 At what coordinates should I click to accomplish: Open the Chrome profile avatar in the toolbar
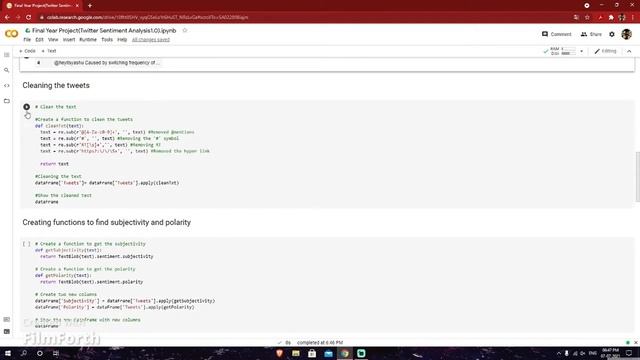(x=622, y=17)
